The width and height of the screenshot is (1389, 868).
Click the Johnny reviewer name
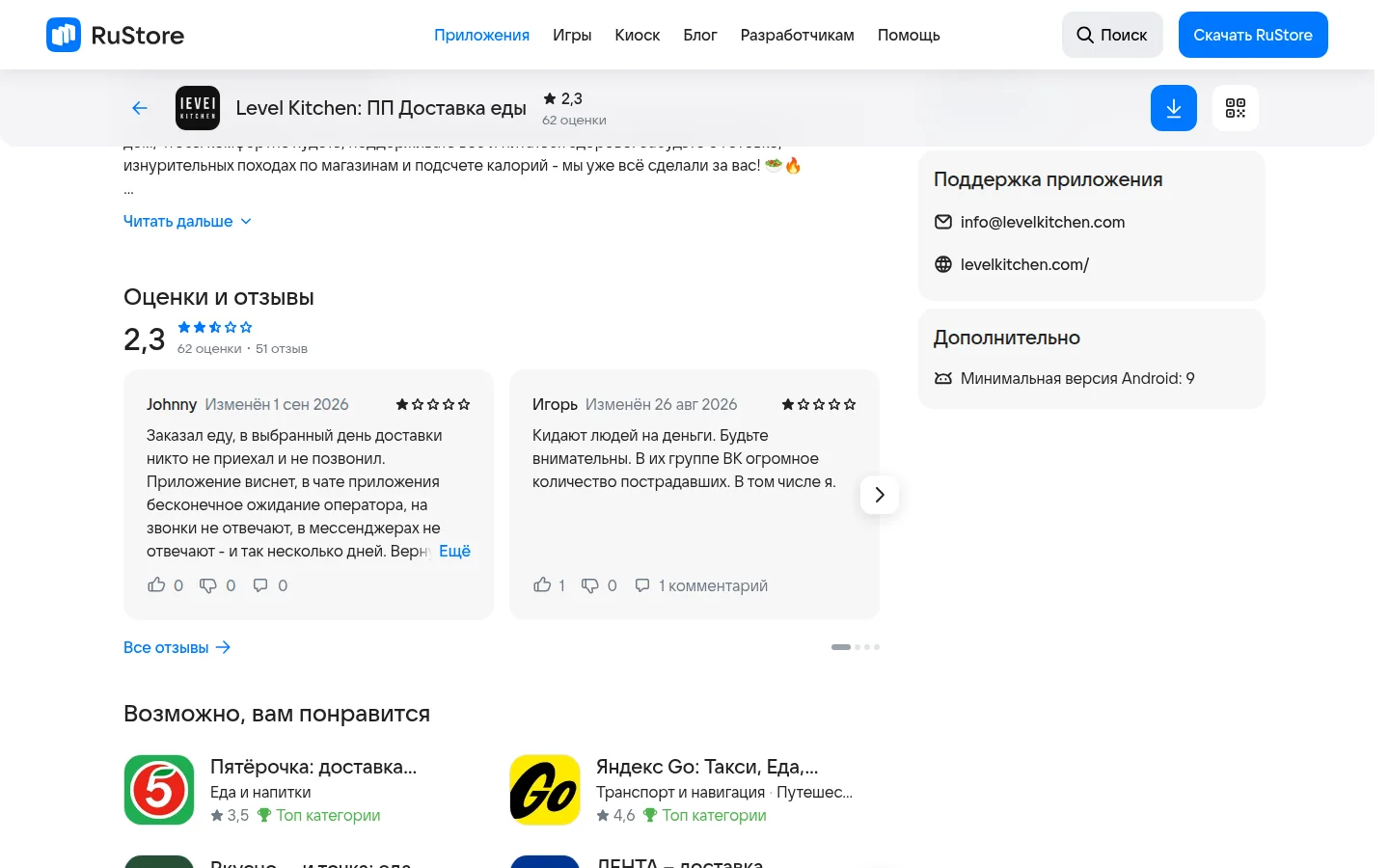[x=172, y=404]
